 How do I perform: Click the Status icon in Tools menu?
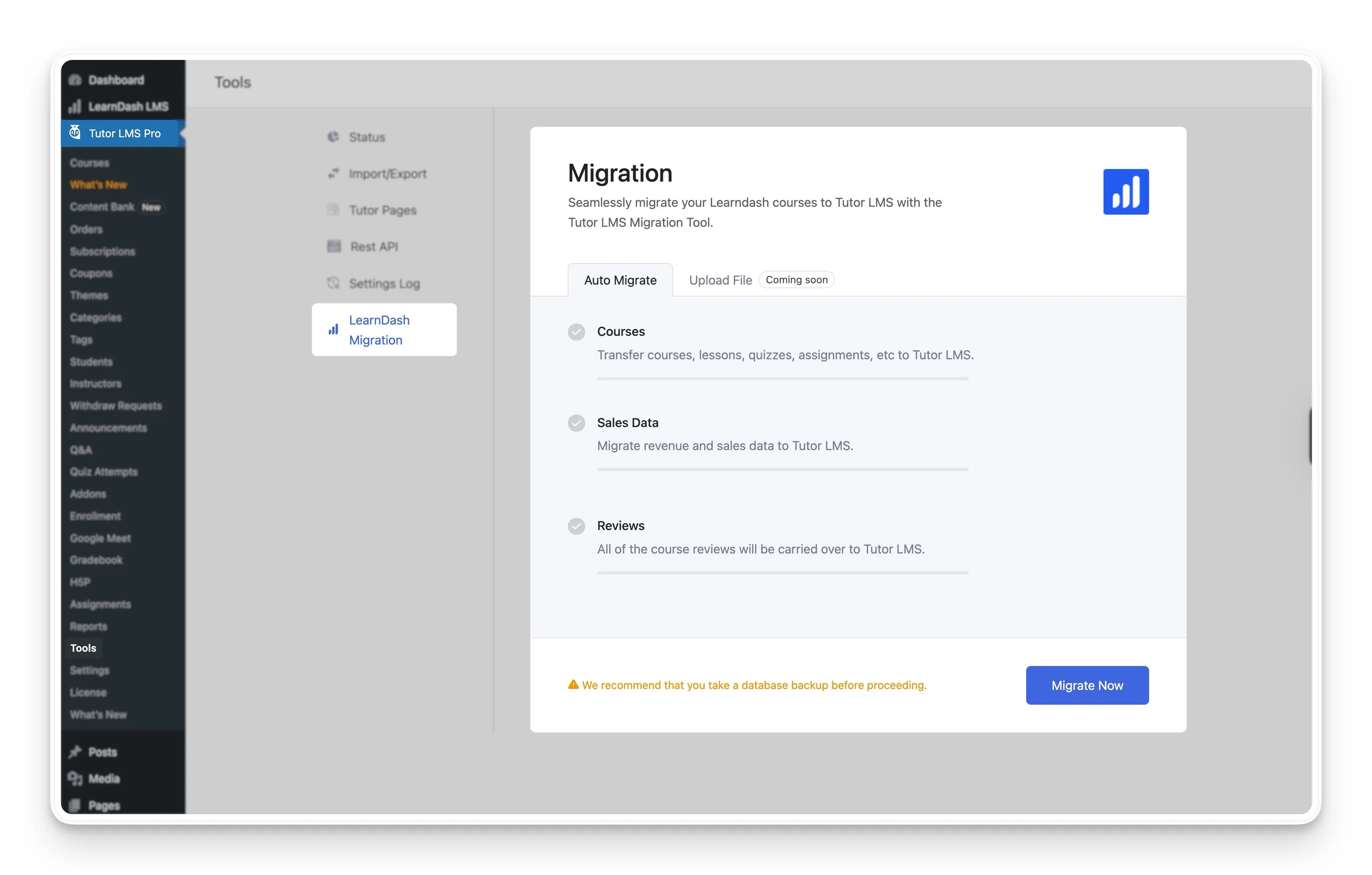pyautogui.click(x=333, y=137)
